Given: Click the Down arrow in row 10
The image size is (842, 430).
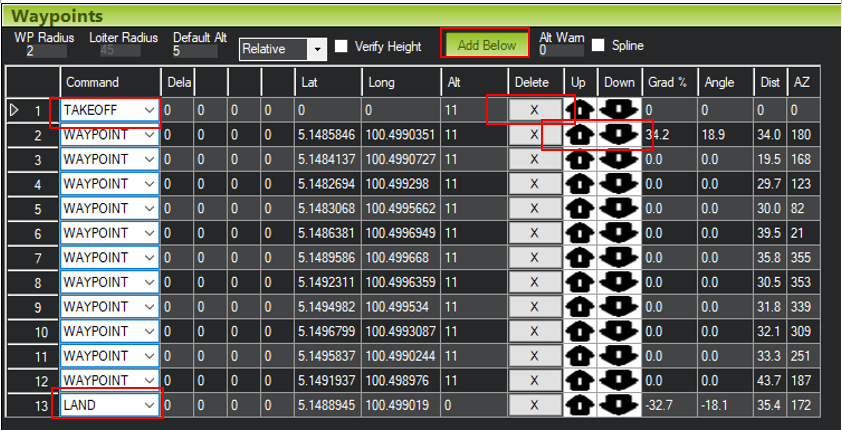Looking at the screenshot, I should (x=619, y=331).
